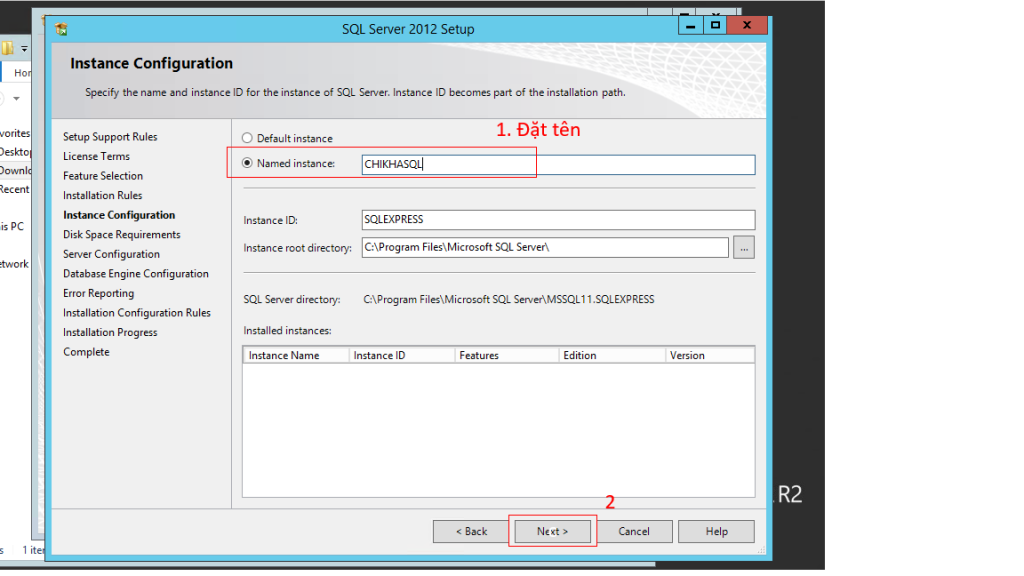The height and width of the screenshot is (576, 1024).
Task: Sort by Version column header
Action: [x=710, y=355]
